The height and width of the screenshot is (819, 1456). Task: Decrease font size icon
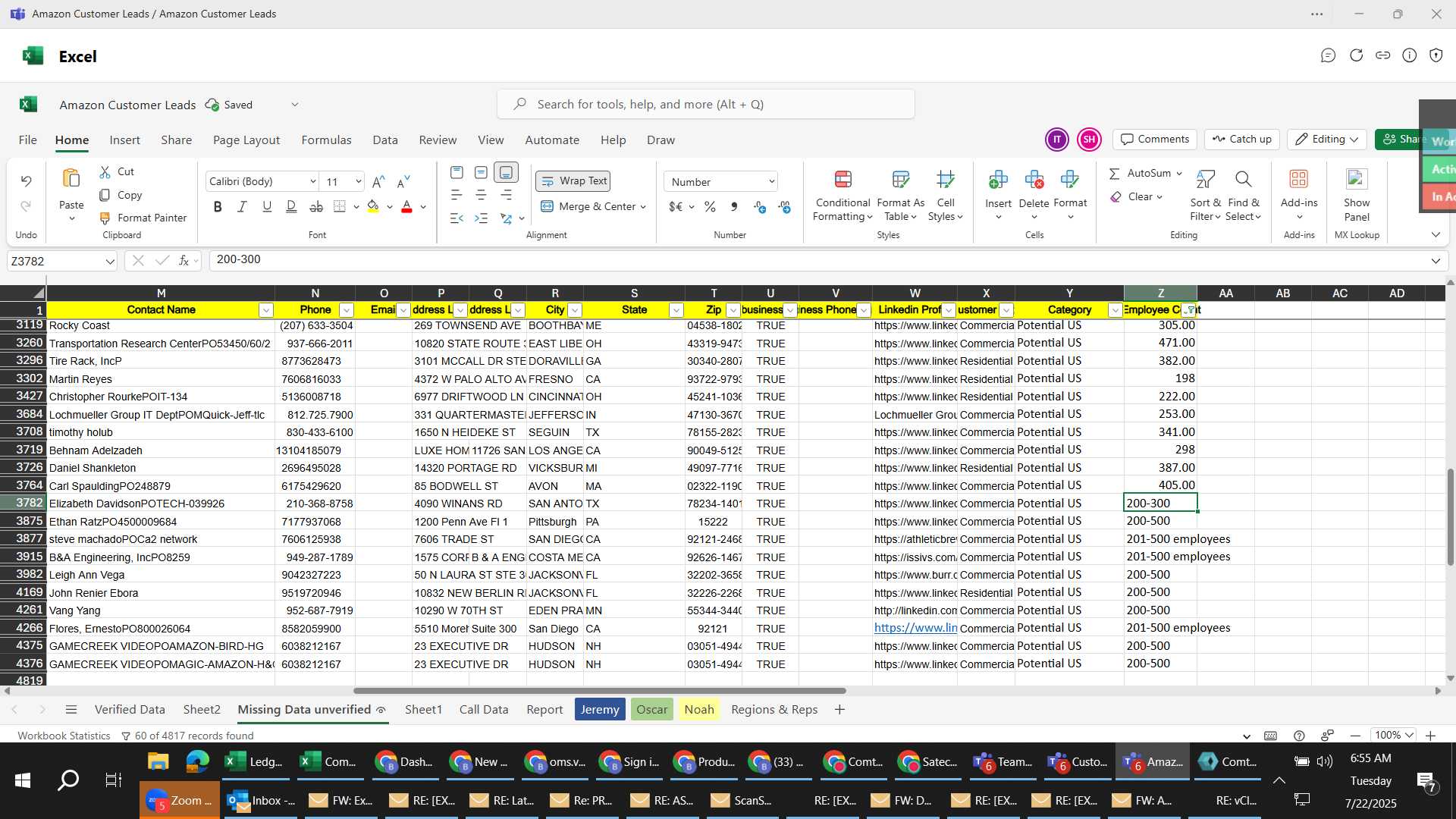(x=403, y=181)
